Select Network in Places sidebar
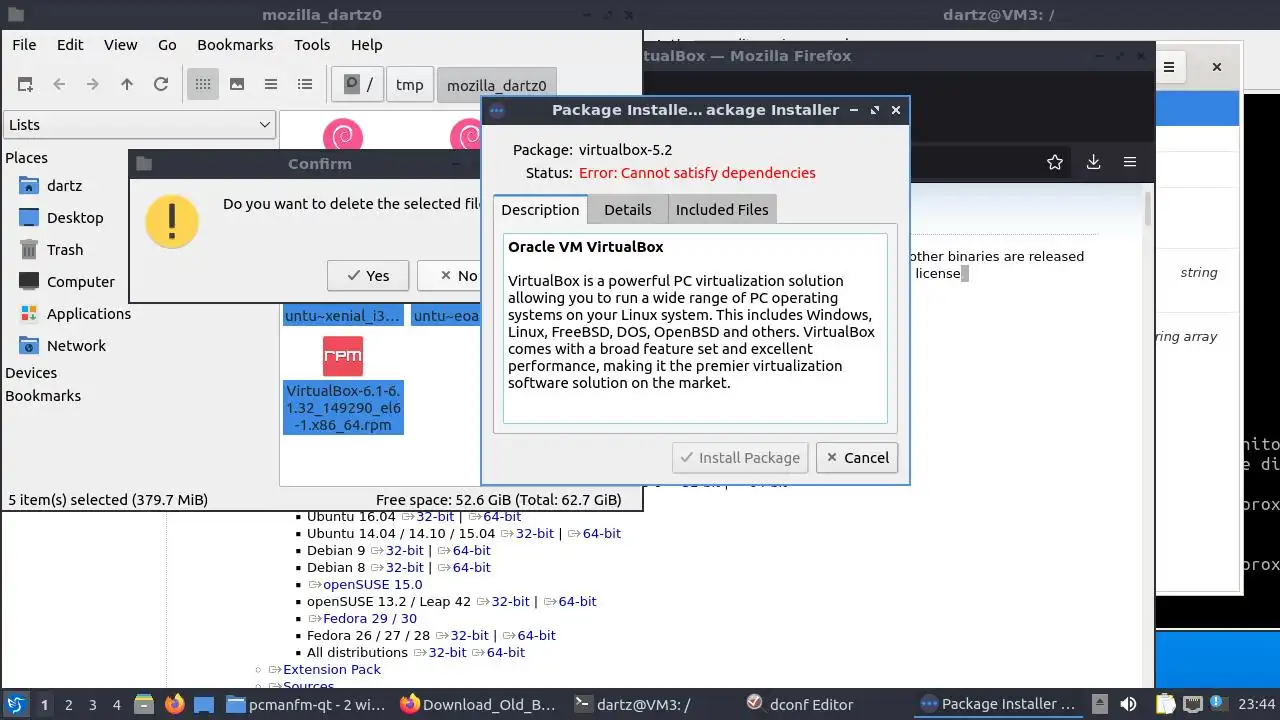The image size is (1280, 720). click(76, 346)
